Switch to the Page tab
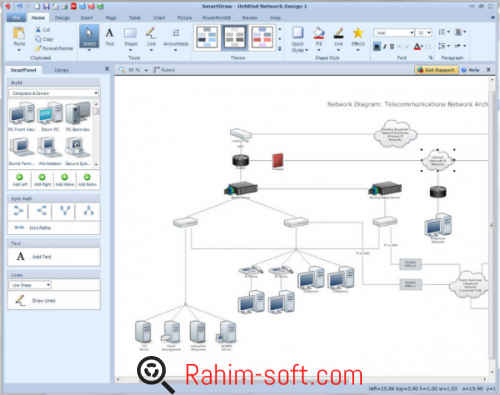This screenshot has width=500, height=395. (111, 18)
